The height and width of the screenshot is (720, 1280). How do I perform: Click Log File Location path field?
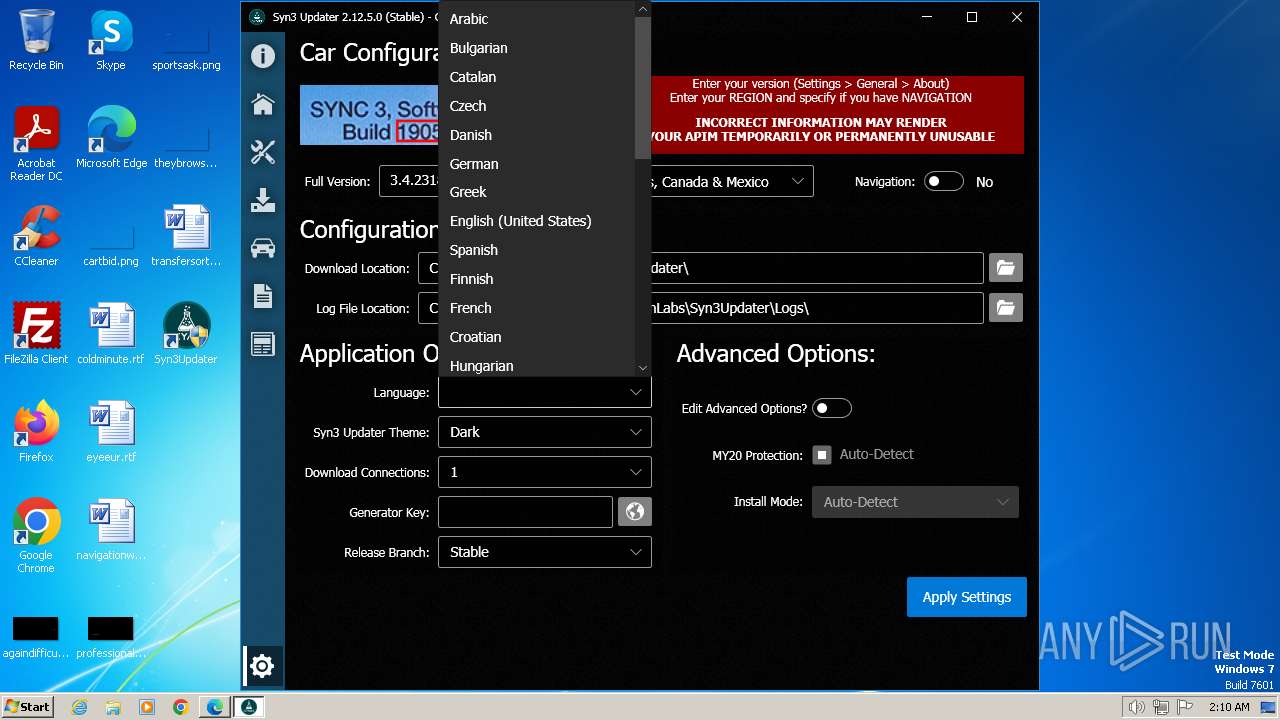click(701, 308)
